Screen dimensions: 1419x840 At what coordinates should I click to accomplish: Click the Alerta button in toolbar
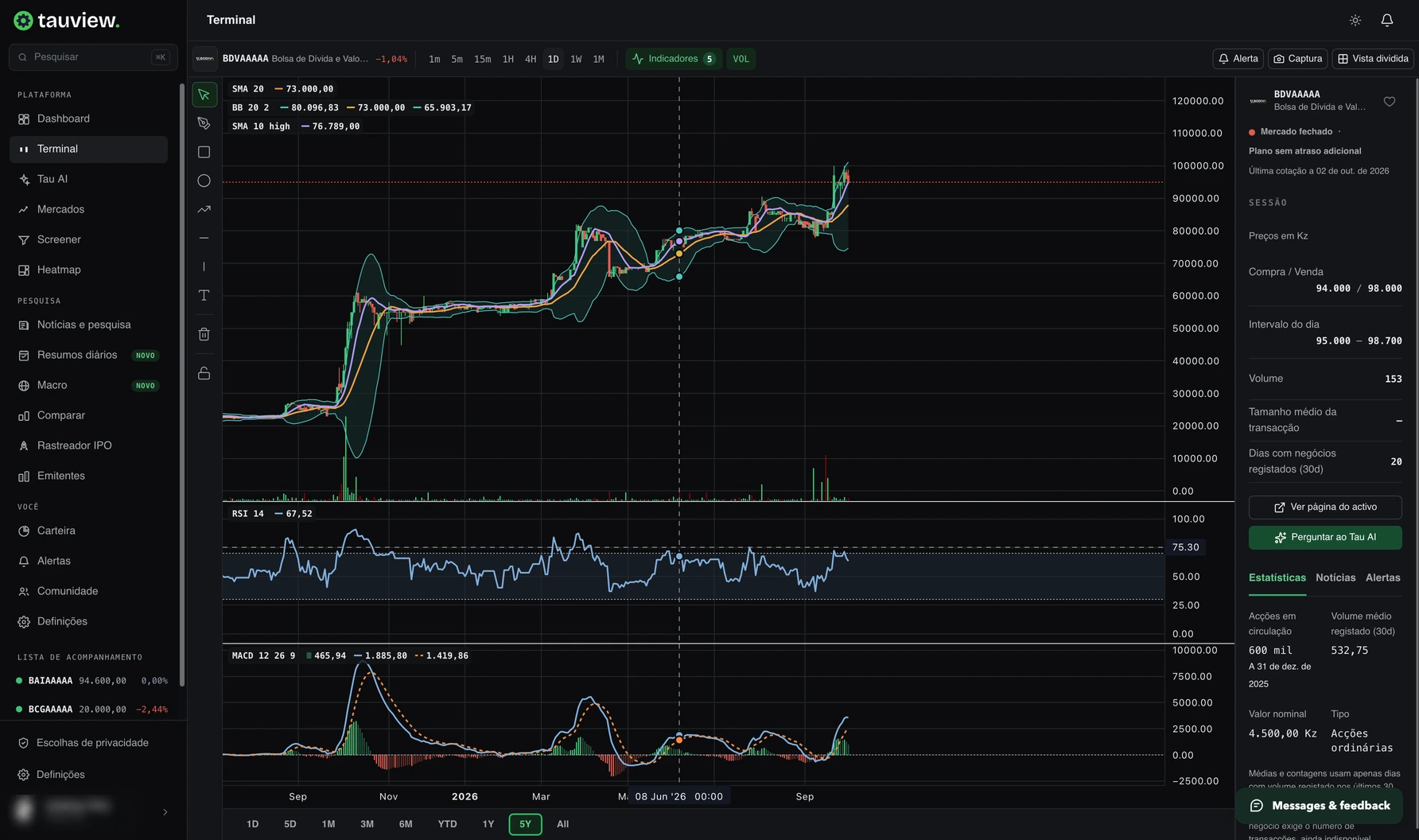1238,59
